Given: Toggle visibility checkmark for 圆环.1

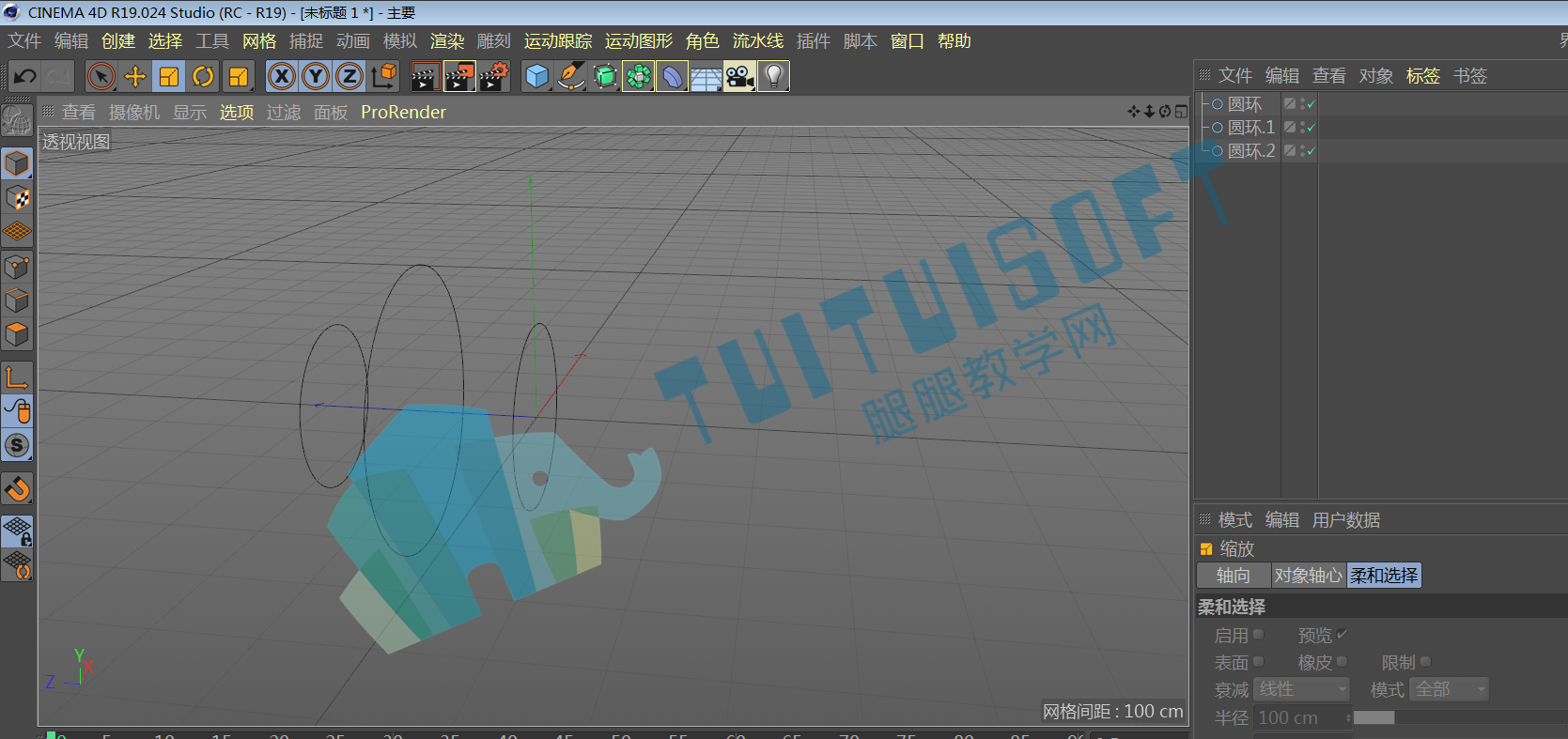Looking at the screenshot, I should pos(1311,127).
